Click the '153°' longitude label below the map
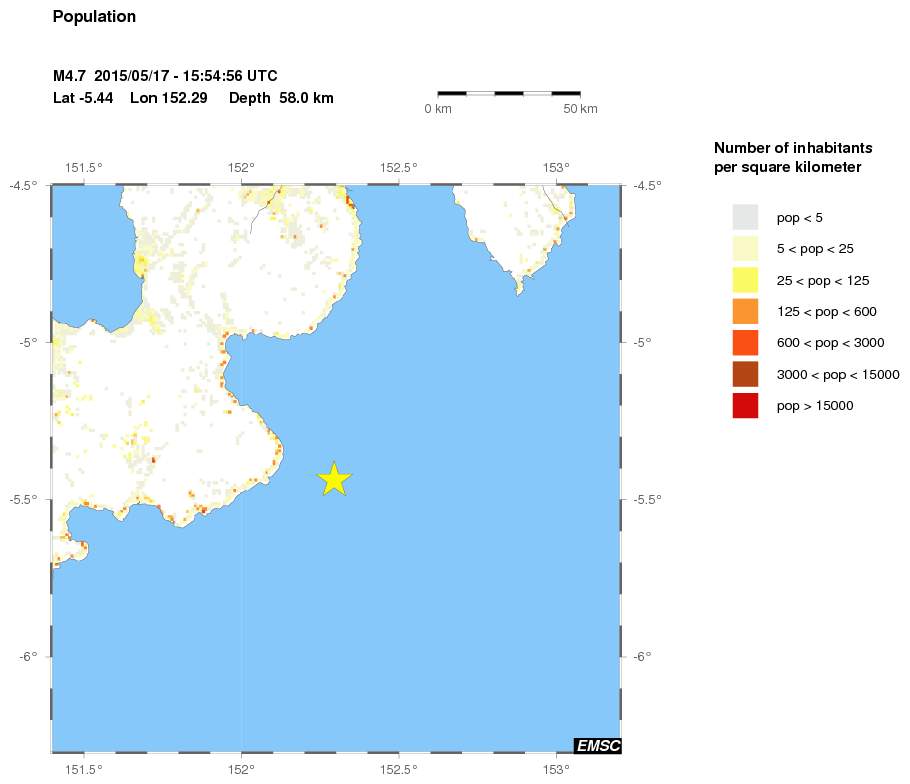This screenshot has height=784, width=910. (x=556, y=769)
